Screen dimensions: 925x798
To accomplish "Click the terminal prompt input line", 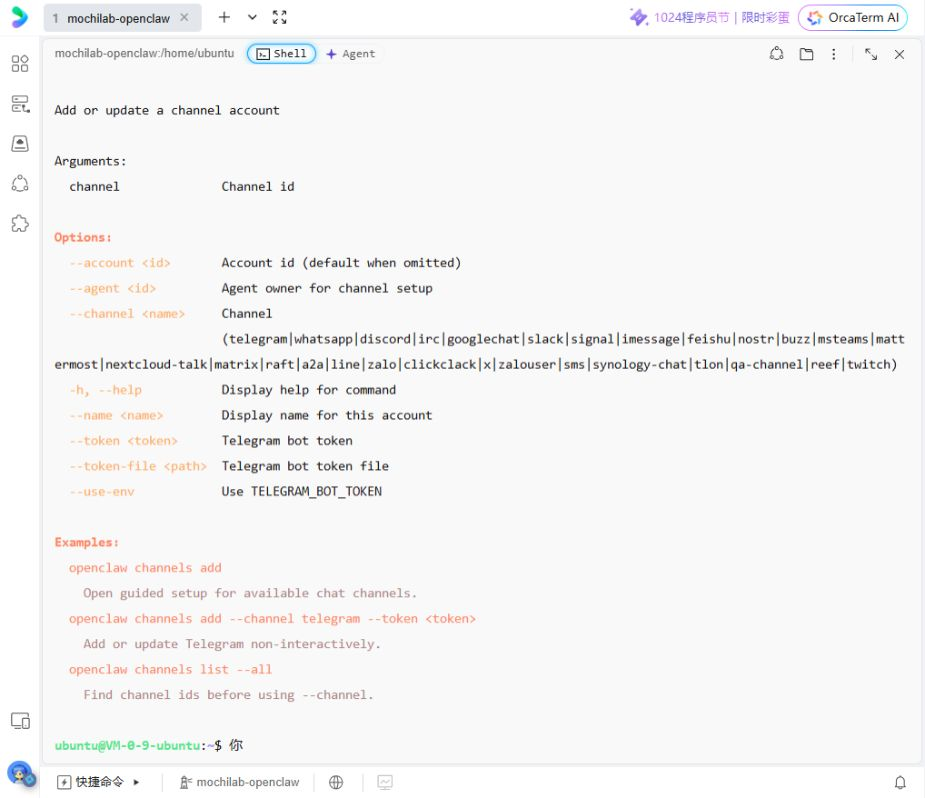I will pyautogui.click(x=480, y=746).
